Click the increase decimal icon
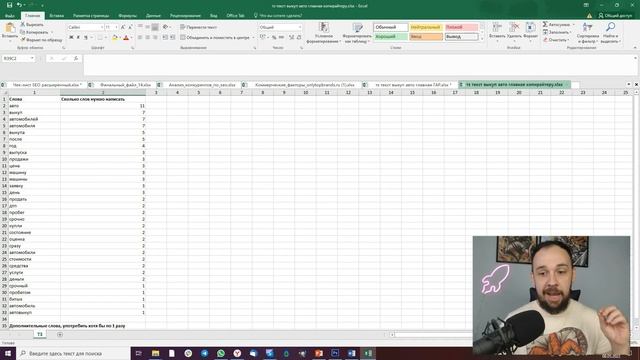The height and width of the screenshot is (360, 640). 291,37
